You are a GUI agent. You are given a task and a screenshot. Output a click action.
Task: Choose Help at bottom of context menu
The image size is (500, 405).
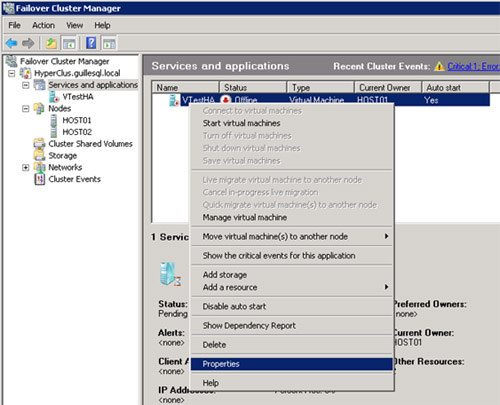coord(292,383)
